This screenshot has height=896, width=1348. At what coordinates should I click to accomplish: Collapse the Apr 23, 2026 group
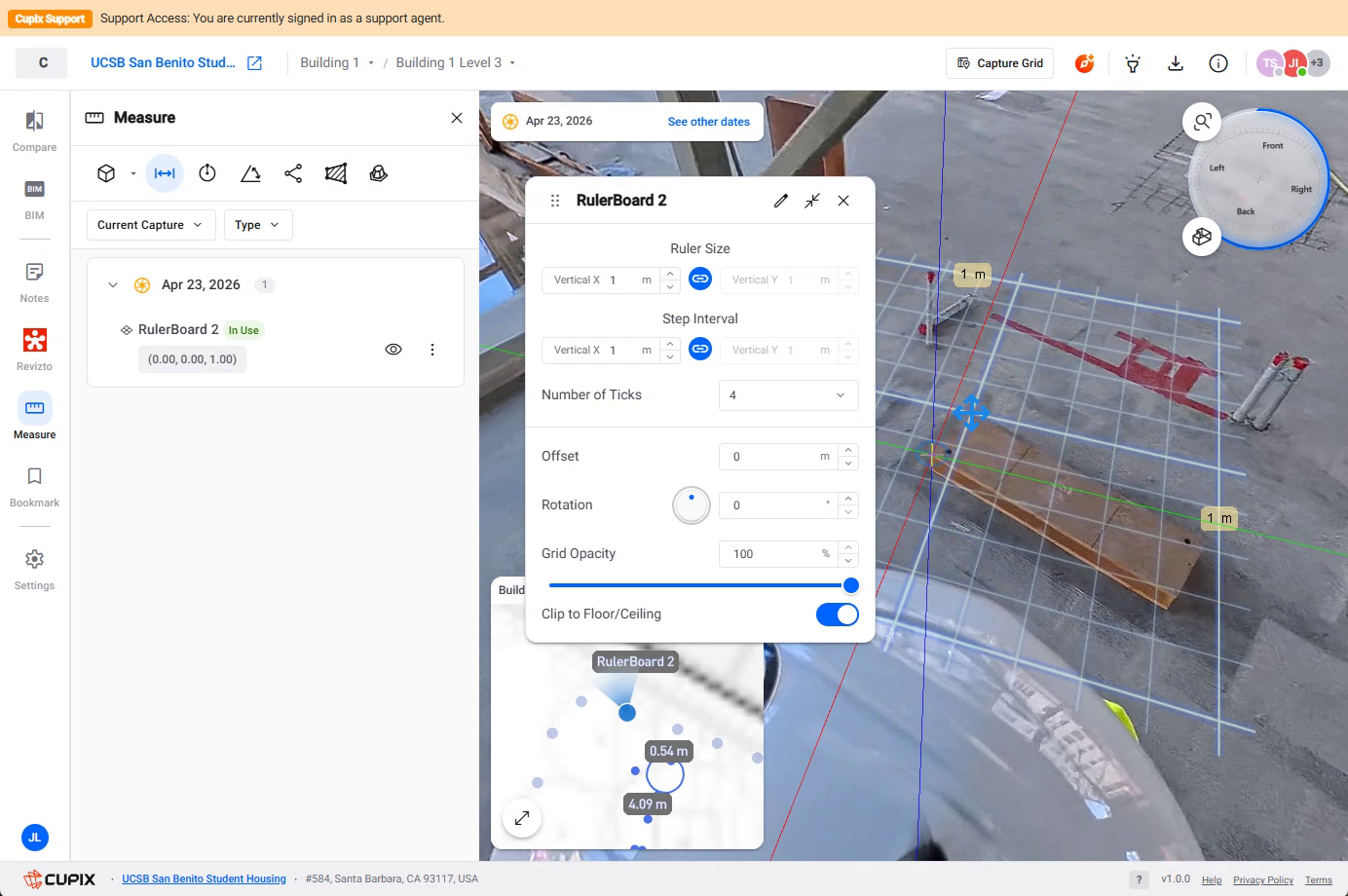(113, 285)
